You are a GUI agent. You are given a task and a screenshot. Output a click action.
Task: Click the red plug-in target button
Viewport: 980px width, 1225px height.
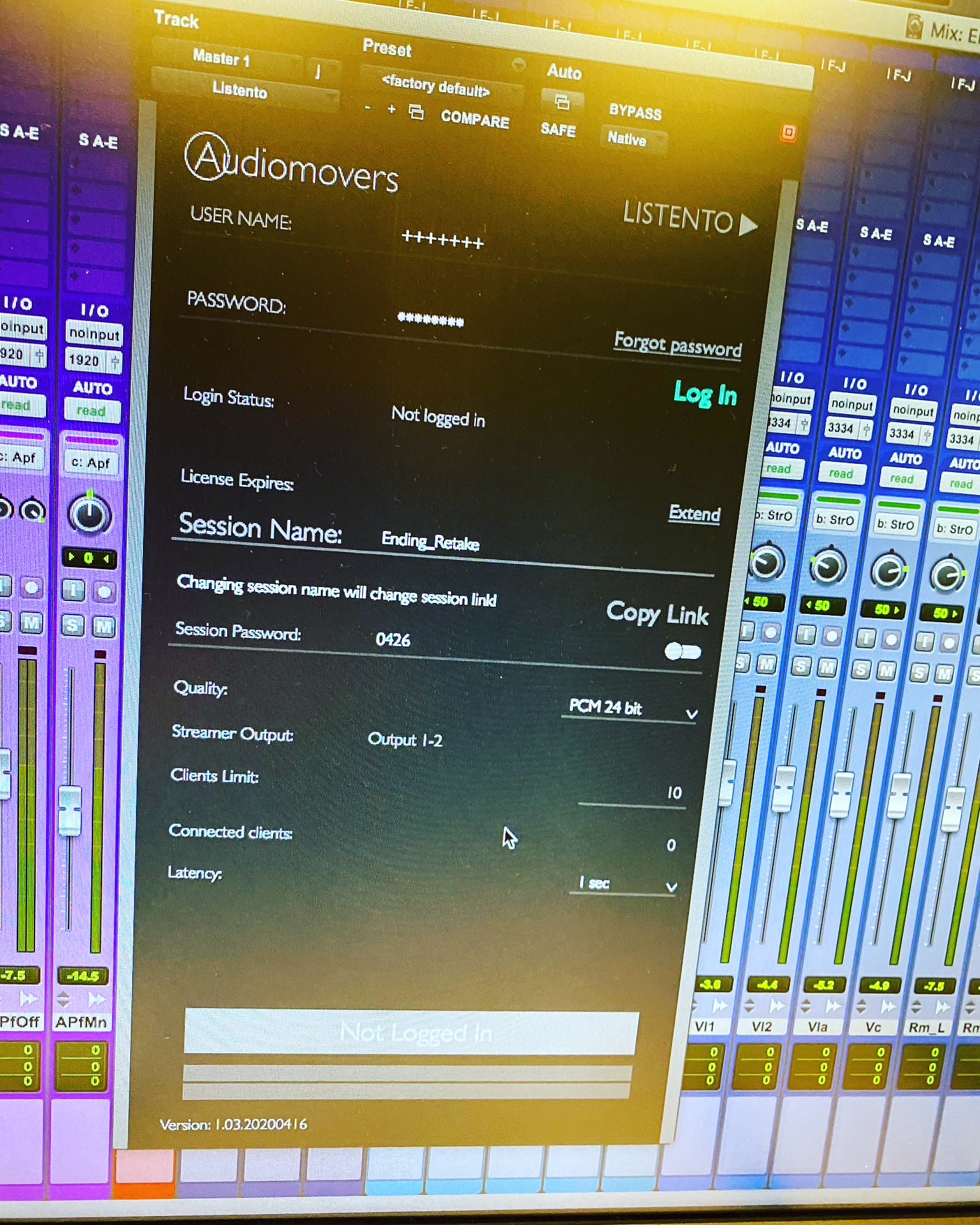[788, 133]
